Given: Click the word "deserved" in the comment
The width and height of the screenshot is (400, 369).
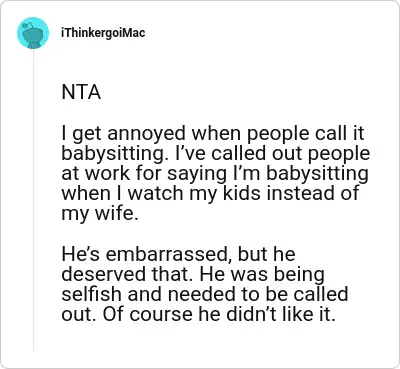Looking at the screenshot, I should click(105, 274).
